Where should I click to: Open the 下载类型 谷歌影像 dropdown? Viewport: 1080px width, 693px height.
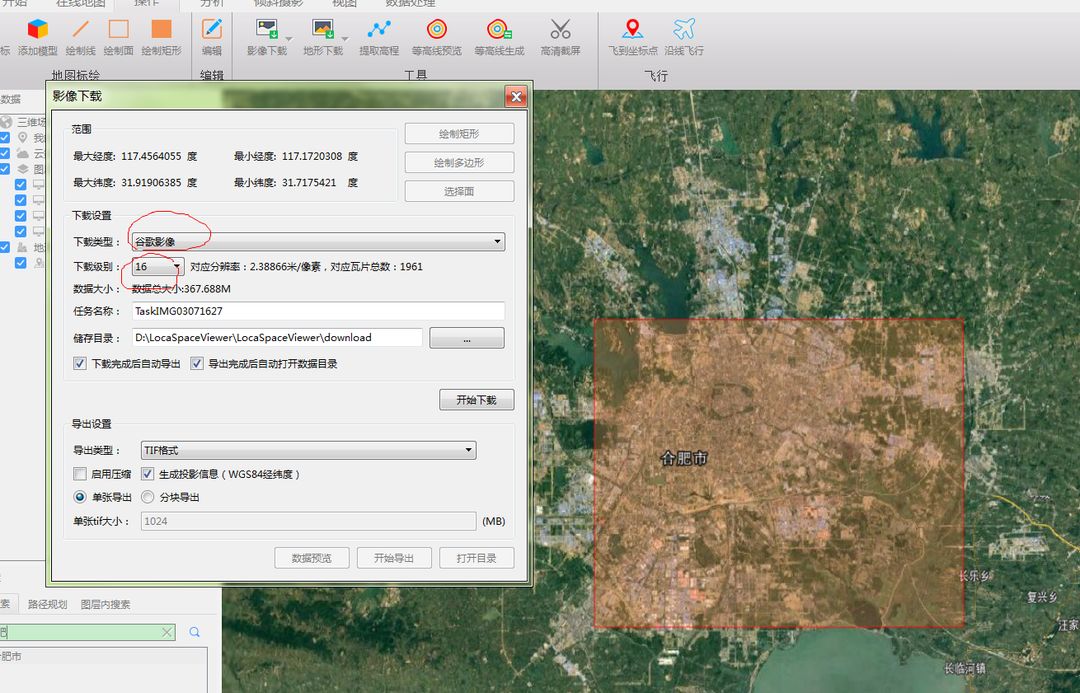click(317, 242)
